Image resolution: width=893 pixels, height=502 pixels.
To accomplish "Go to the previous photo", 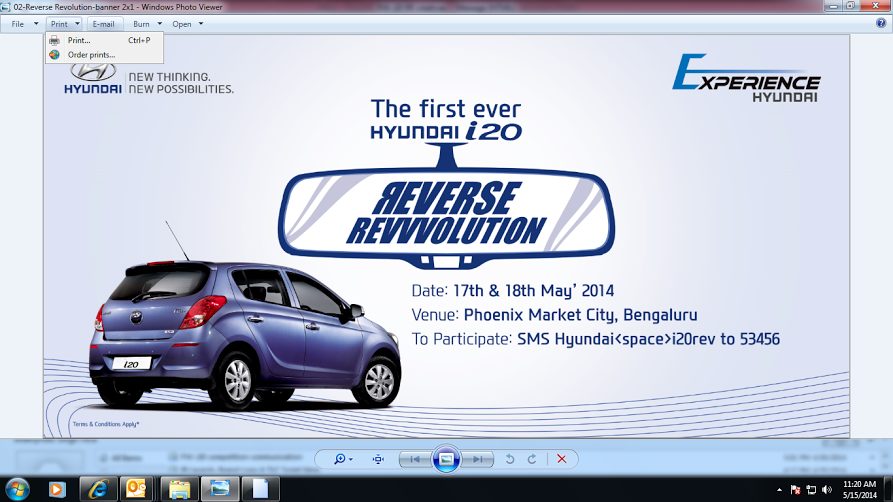I will coord(414,459).
